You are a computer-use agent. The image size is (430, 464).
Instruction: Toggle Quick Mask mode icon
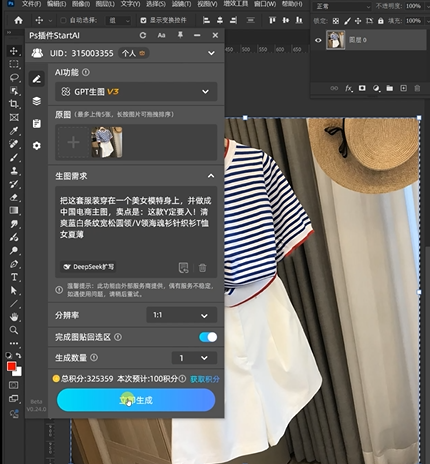click(x=14, y=385)
